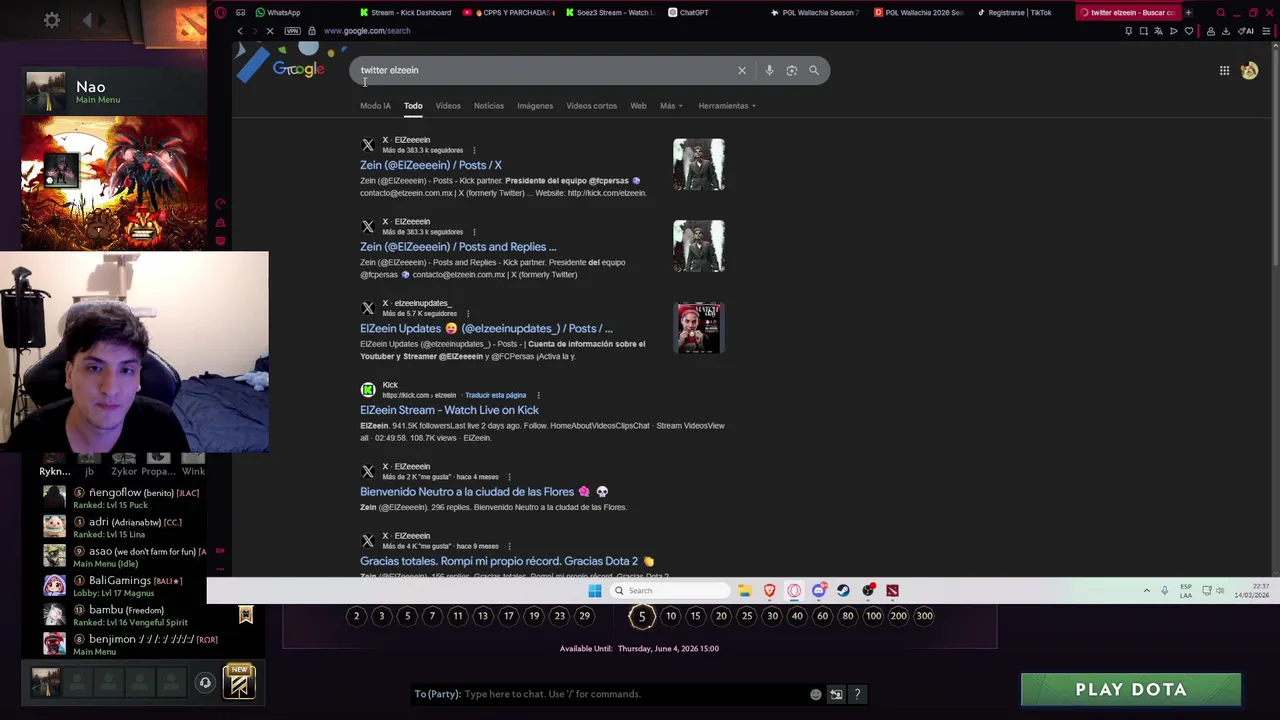Select the Web search filter

pos(638,106)
